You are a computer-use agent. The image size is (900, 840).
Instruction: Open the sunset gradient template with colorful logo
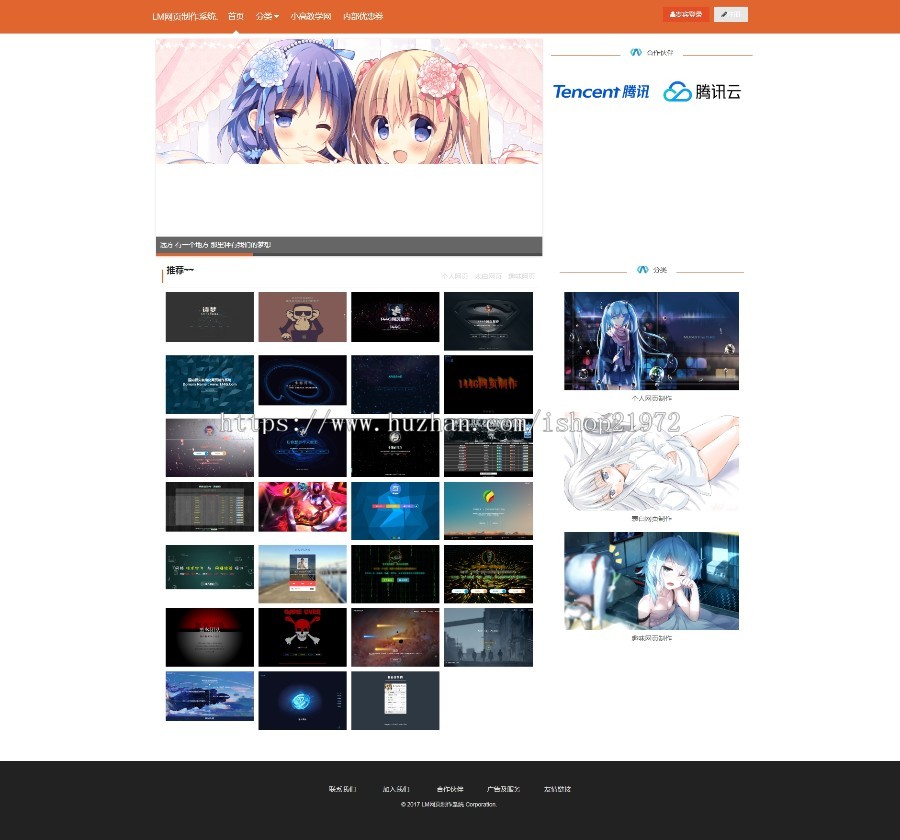pyautogui.click(x=488, y=511)
